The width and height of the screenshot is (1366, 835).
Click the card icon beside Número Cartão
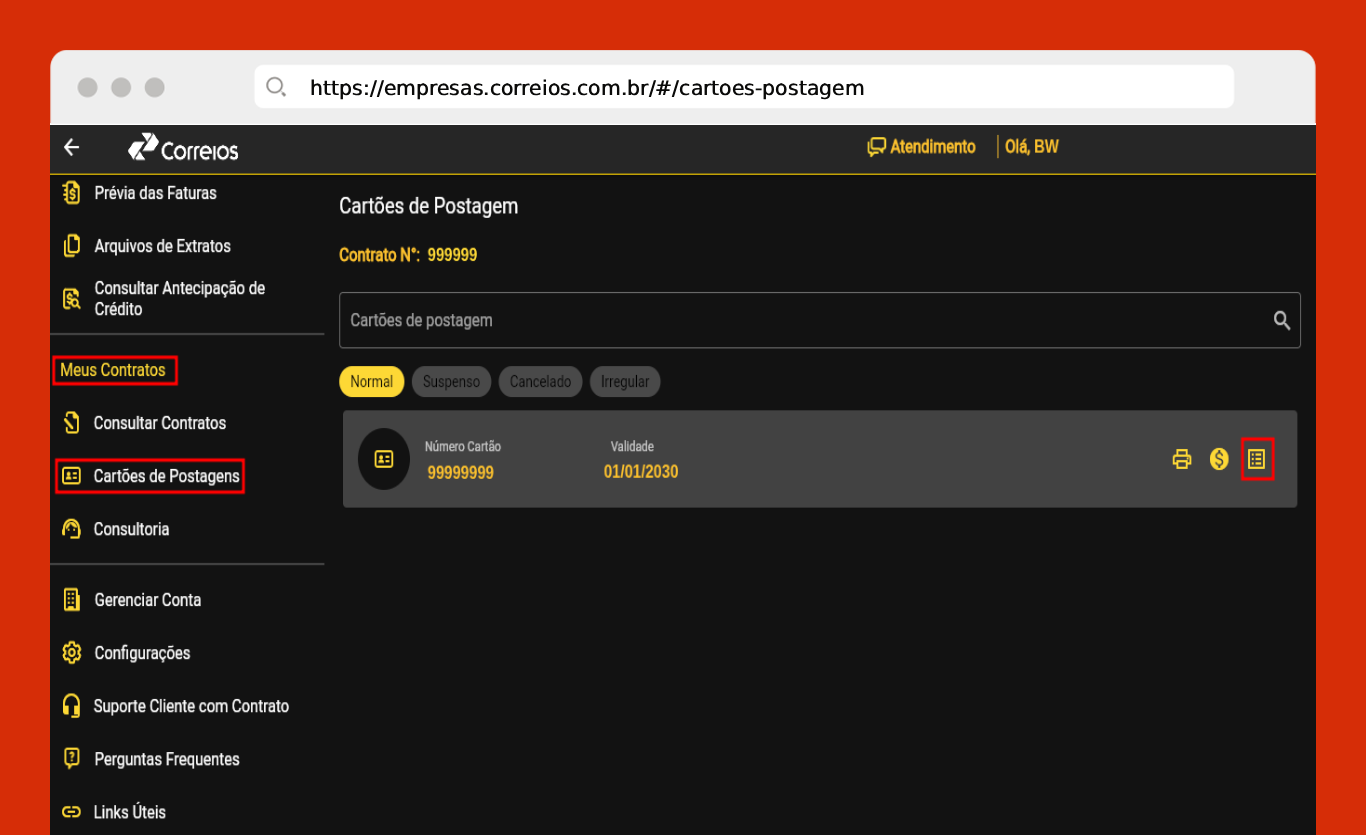point(384,459)
